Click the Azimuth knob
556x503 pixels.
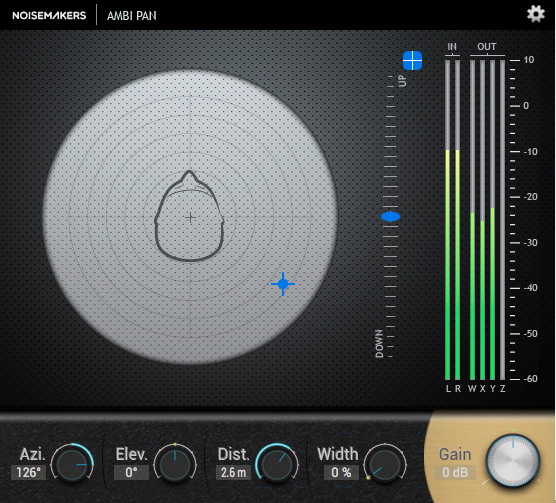coord(72,464)
